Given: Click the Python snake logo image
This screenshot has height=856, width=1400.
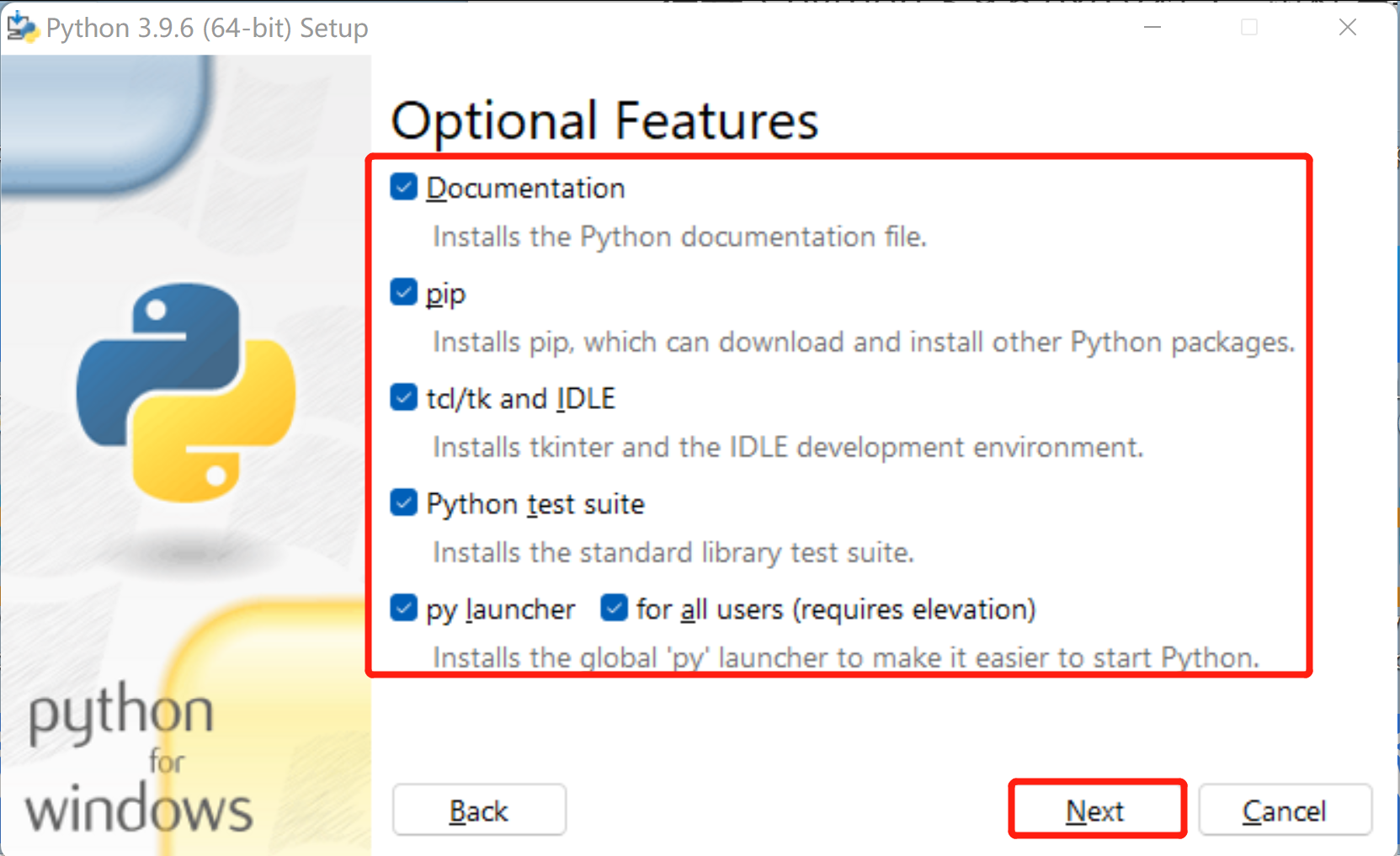Looking at the screenshot, I should click(186, 392).
